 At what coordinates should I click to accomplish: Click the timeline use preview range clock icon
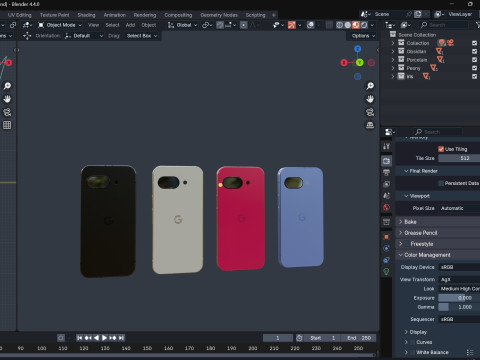299,338
